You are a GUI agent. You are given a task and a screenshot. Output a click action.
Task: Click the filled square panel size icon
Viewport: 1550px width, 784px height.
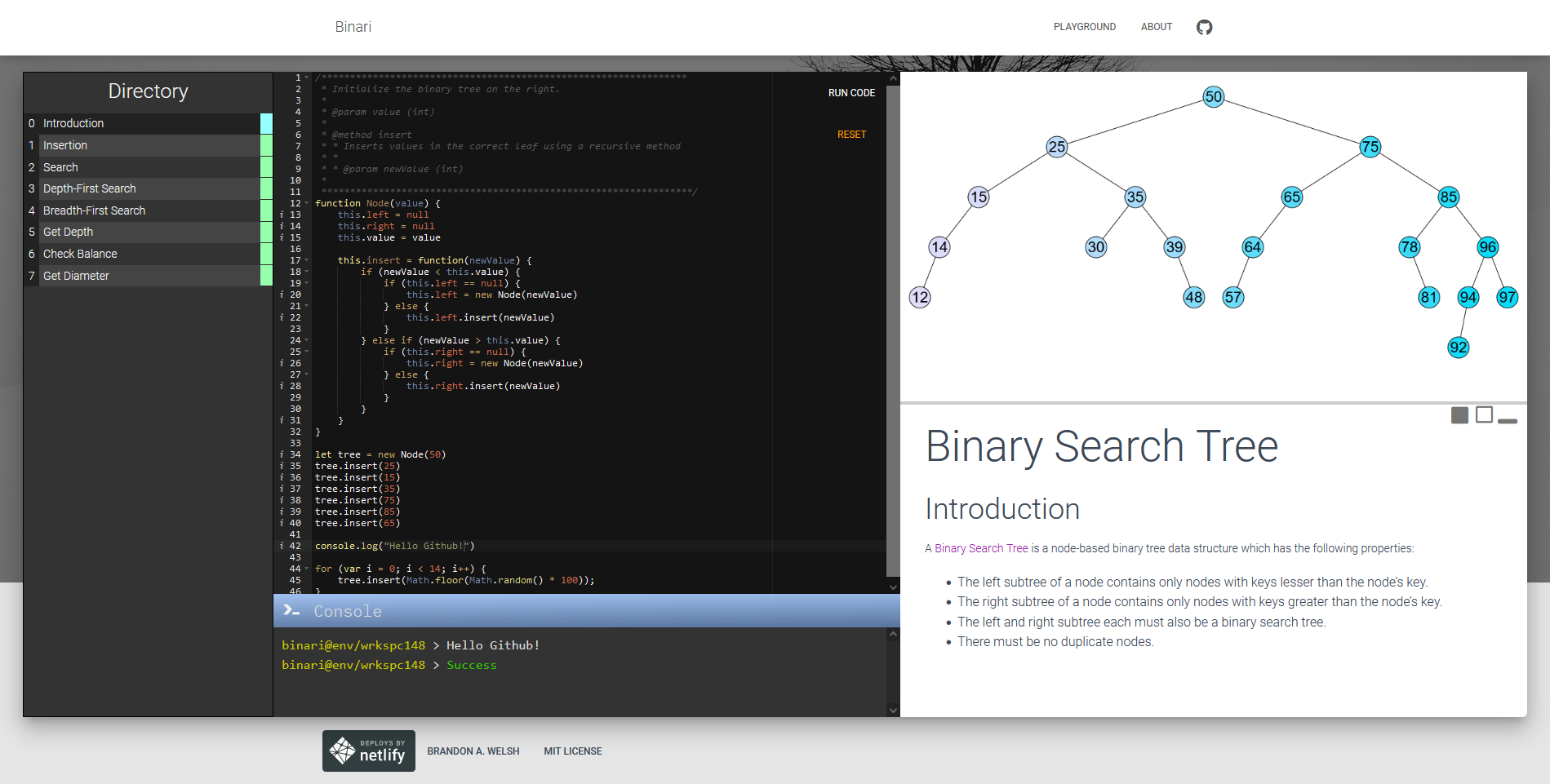tap(1459, 415)
